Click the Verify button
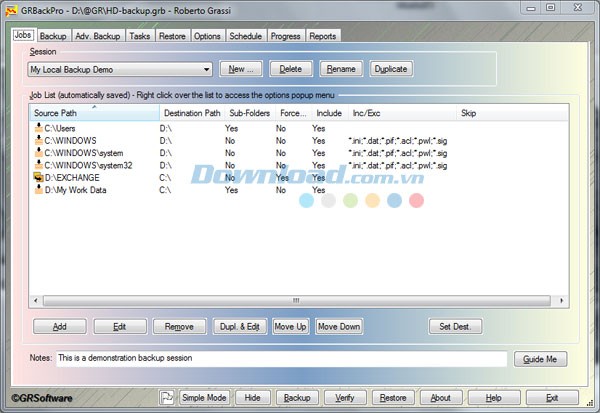 (345, 397)
